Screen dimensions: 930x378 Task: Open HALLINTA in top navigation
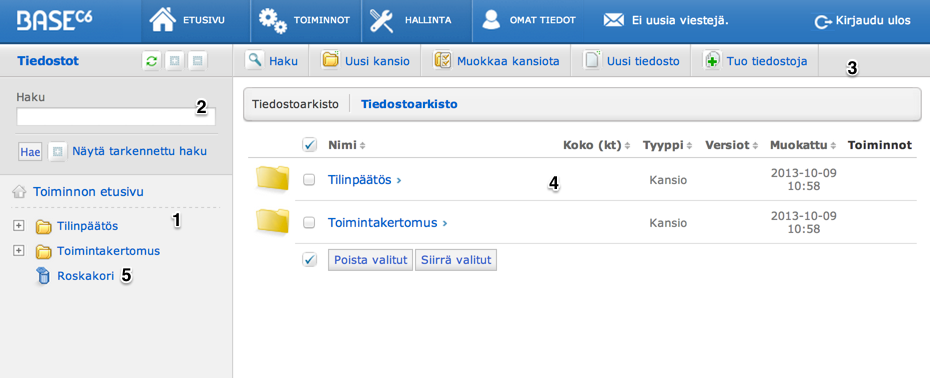tap(428, 20)
